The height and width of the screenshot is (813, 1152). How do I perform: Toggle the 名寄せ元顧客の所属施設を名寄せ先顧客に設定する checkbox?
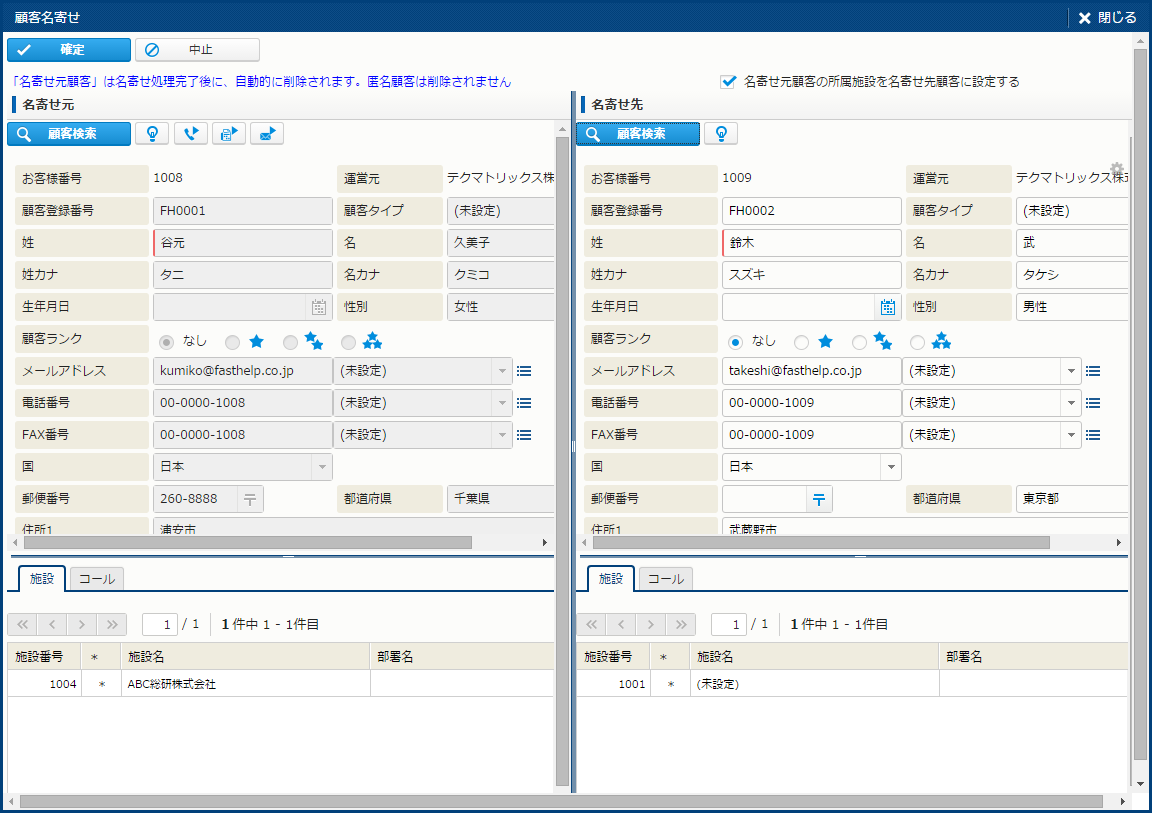728,82
